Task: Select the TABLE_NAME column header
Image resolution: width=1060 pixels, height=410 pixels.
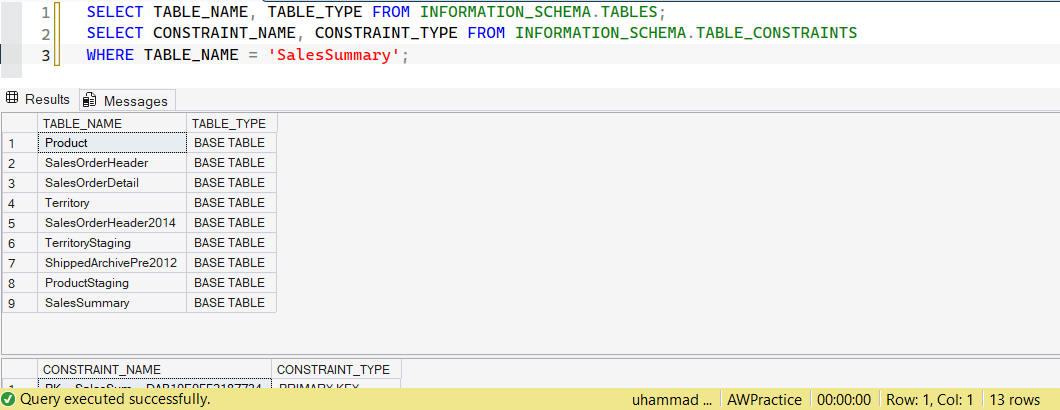Action: (112, 123)
